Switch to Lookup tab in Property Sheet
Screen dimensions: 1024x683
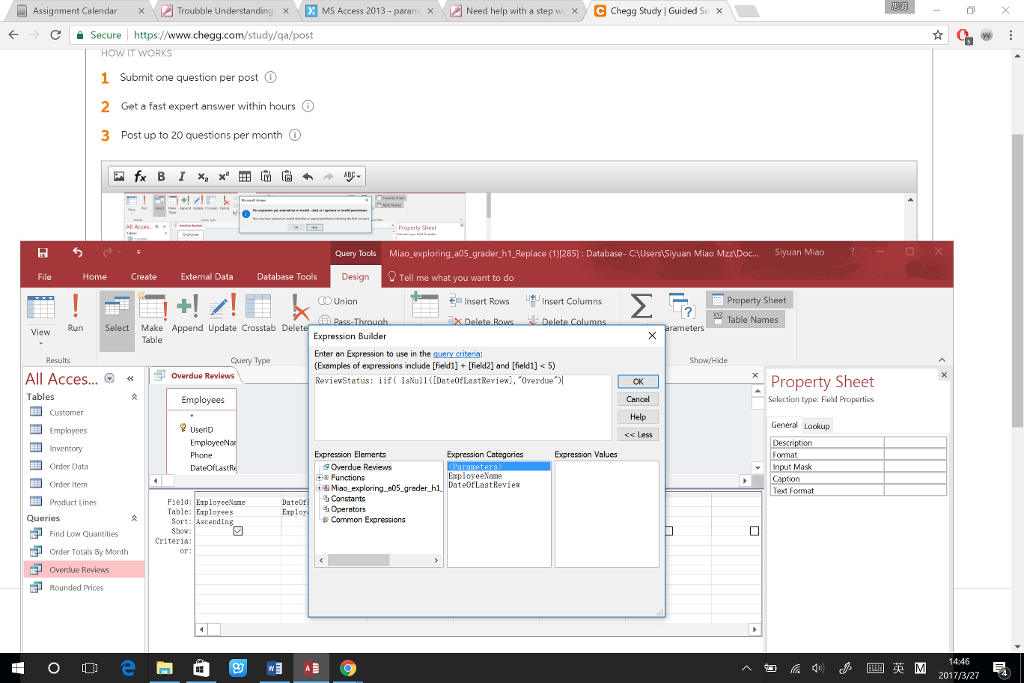(817, 426)
